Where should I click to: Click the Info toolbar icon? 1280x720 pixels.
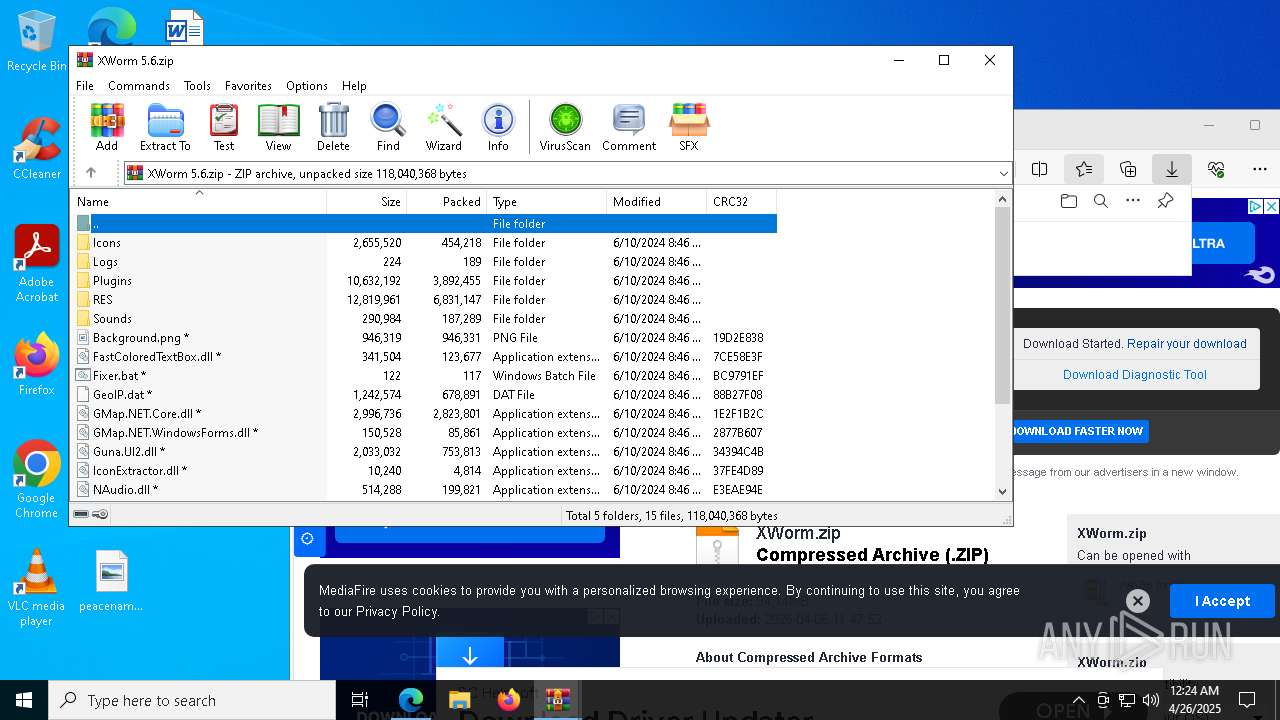498,127
